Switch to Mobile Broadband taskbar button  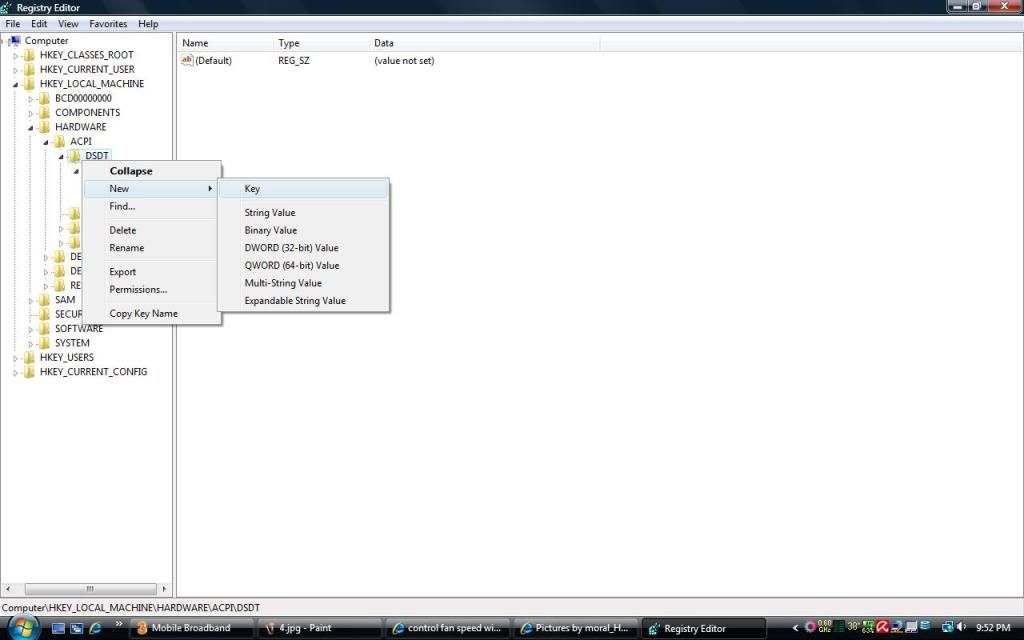point(191,628)
